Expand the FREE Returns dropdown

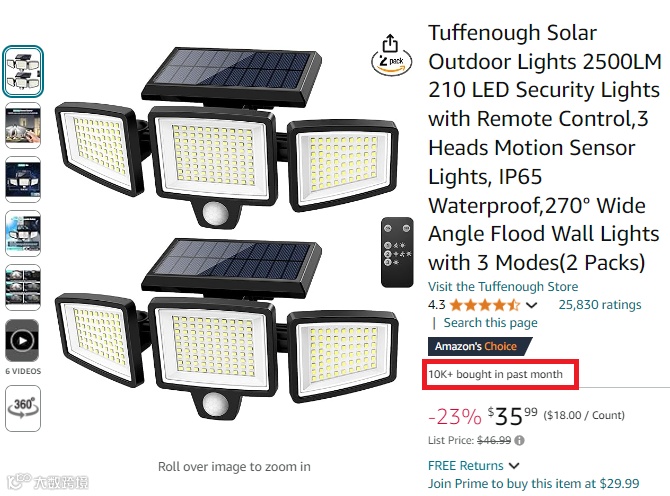514,465
